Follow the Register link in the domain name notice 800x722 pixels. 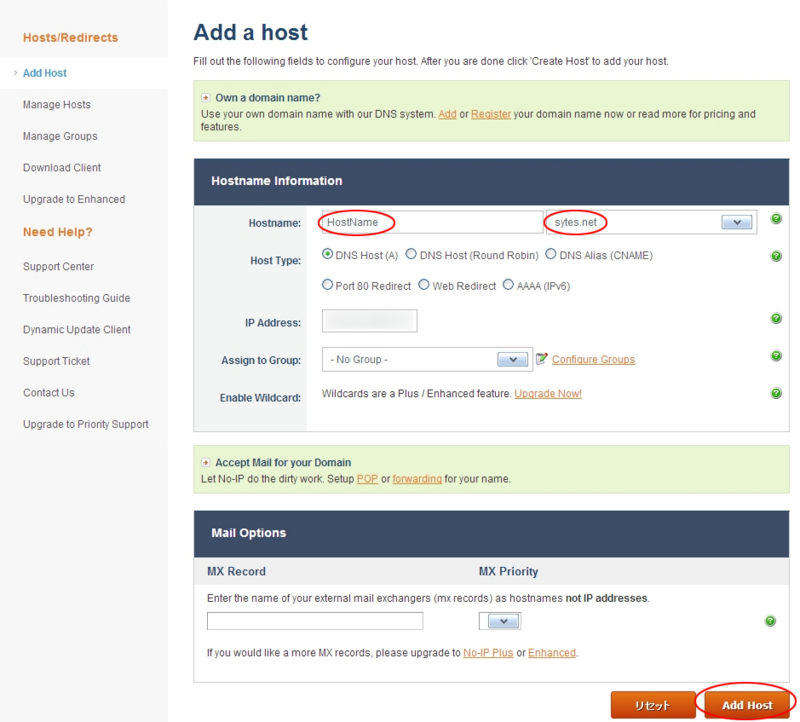click(x=491, y=114)
